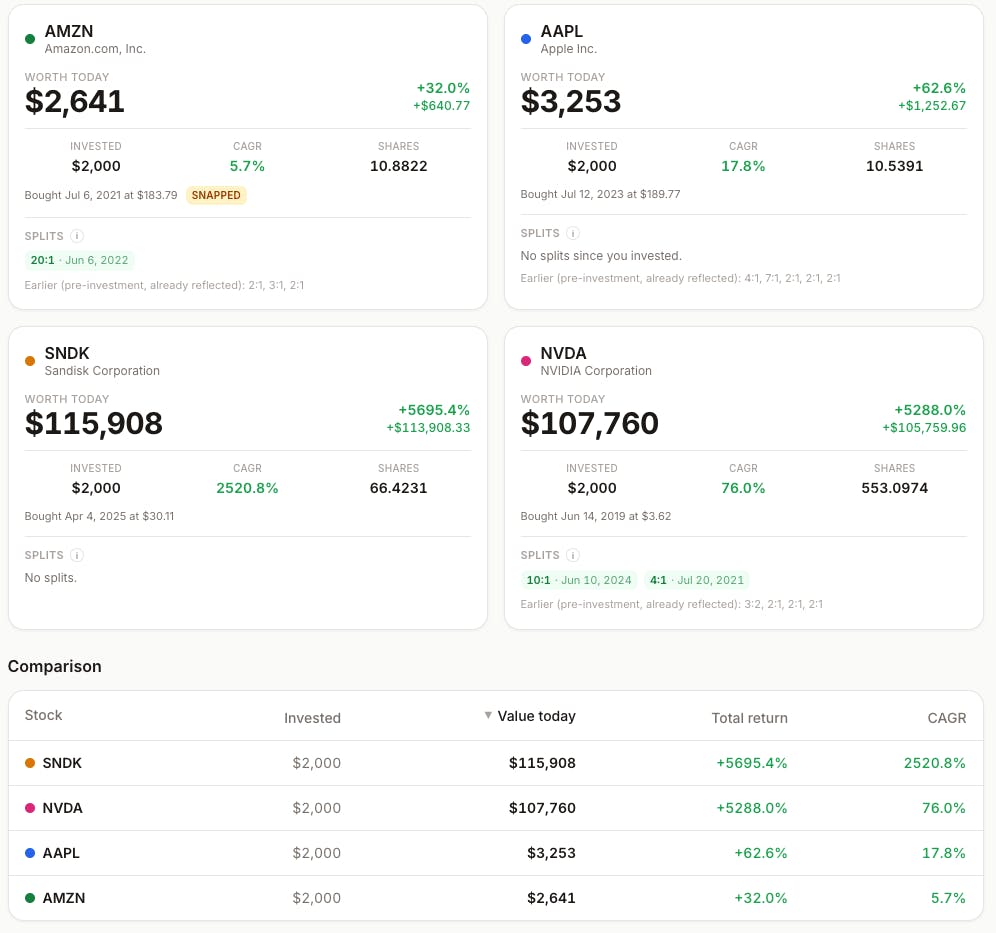Click +62.6% total return in AAPL row
Screen dimensions: 996x933
pyautogui.click(x=760, y=853)
